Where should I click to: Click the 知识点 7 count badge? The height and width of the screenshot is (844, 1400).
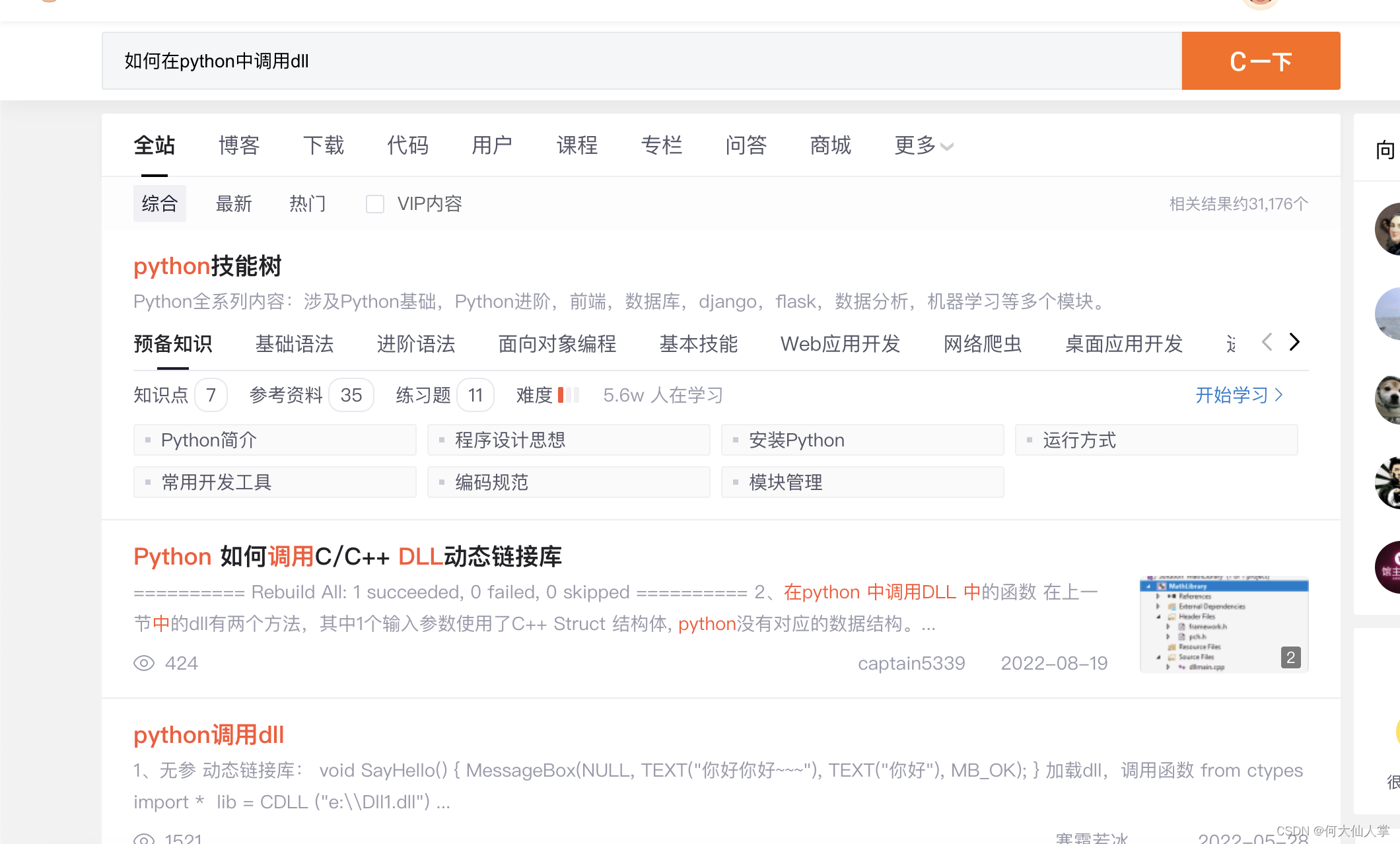tap(211, 395)
